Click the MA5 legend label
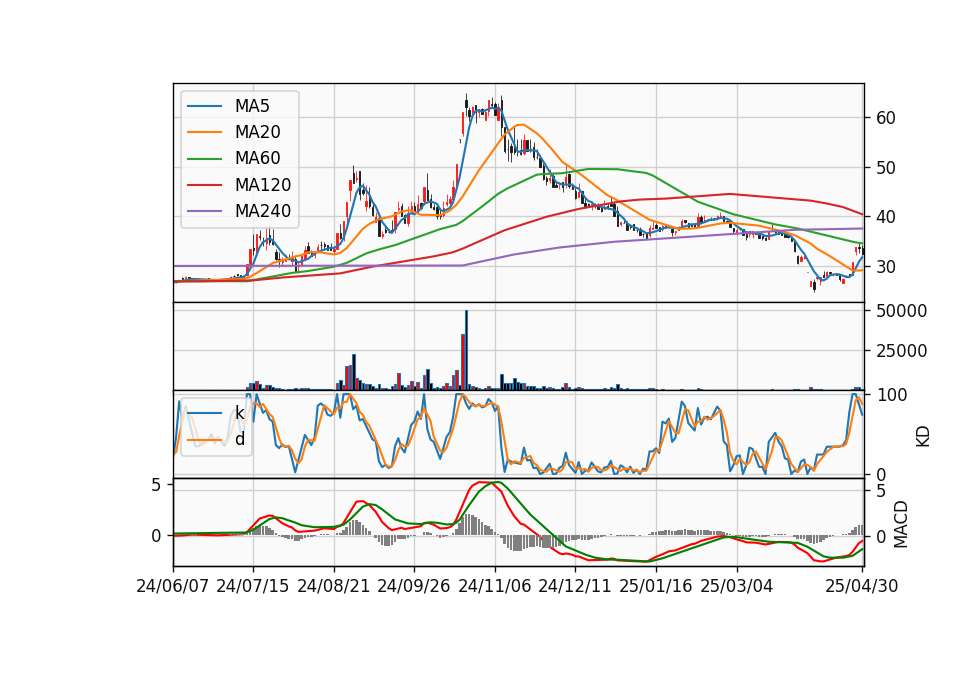 (x=252, y=106)
